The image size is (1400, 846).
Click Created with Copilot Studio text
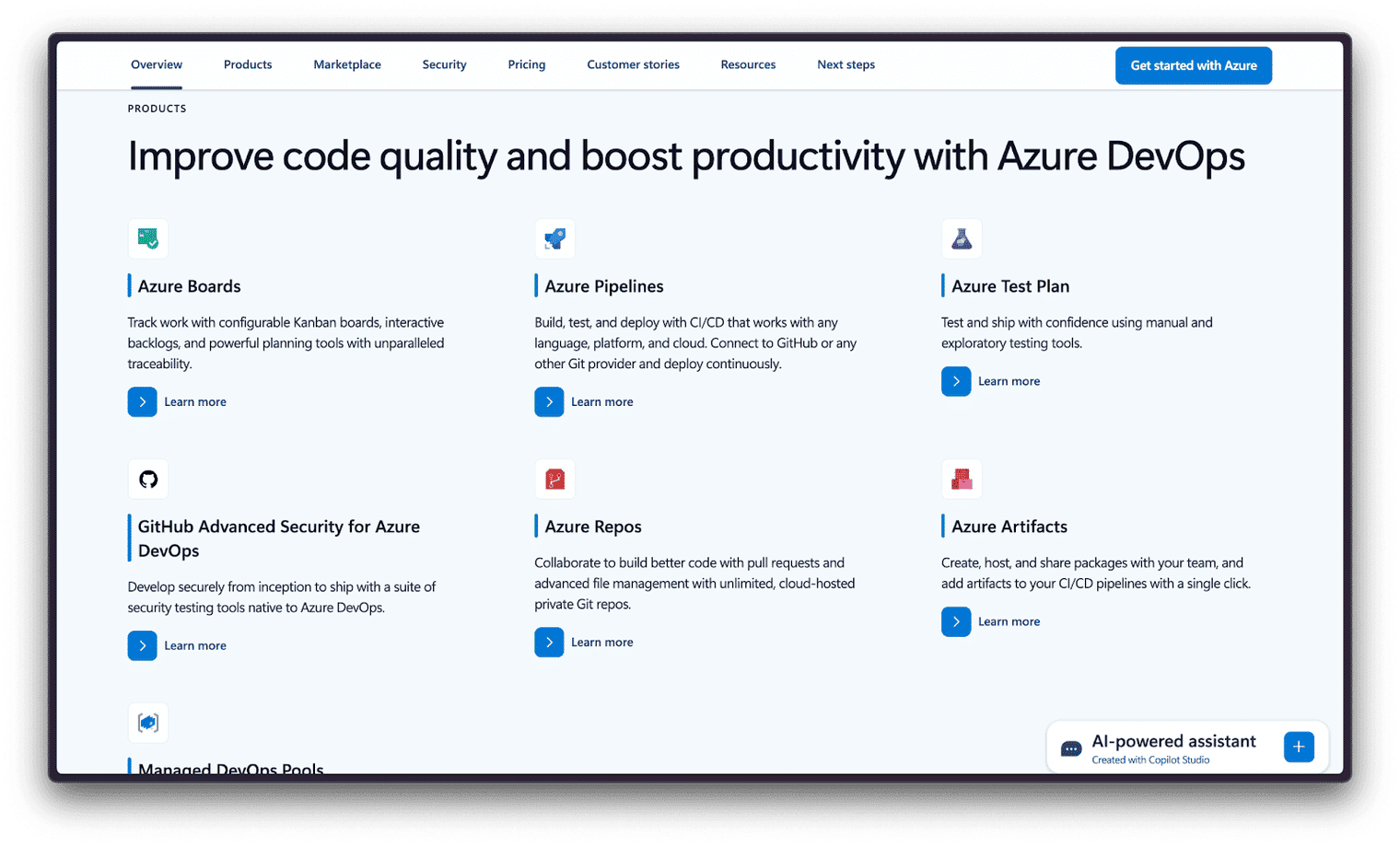pos(1150,760)
